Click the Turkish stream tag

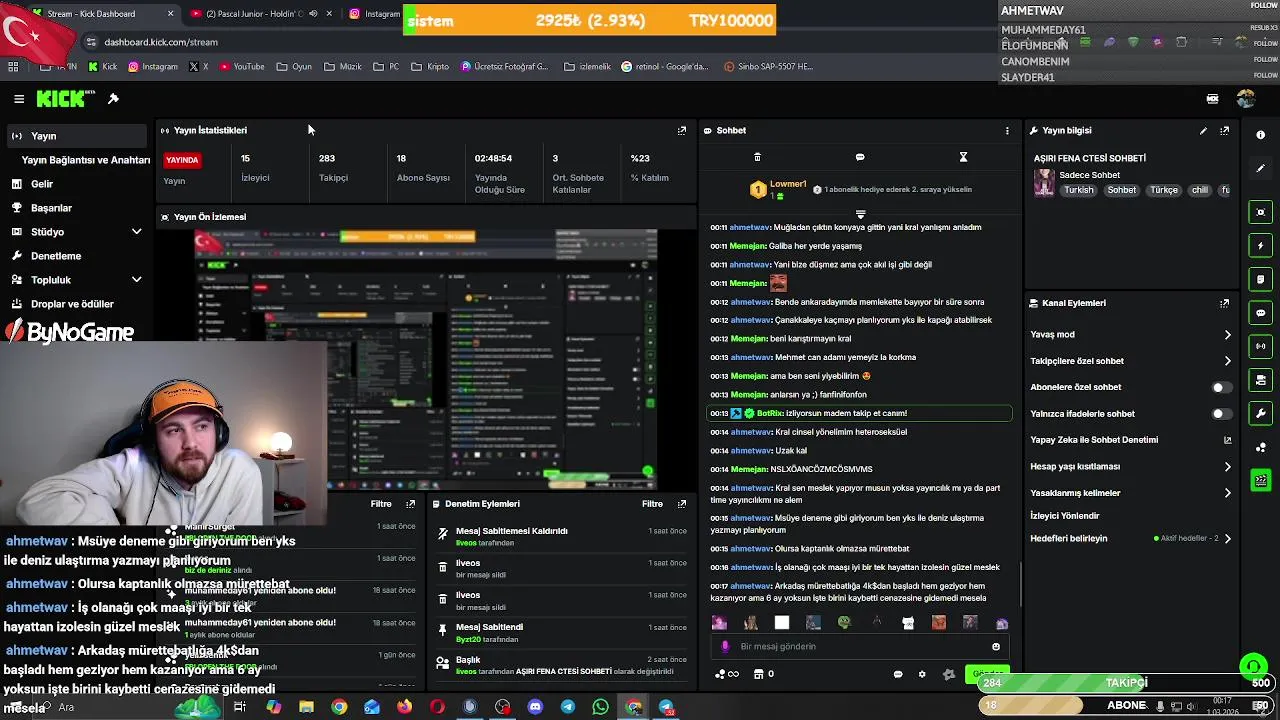pos(1078,190)
